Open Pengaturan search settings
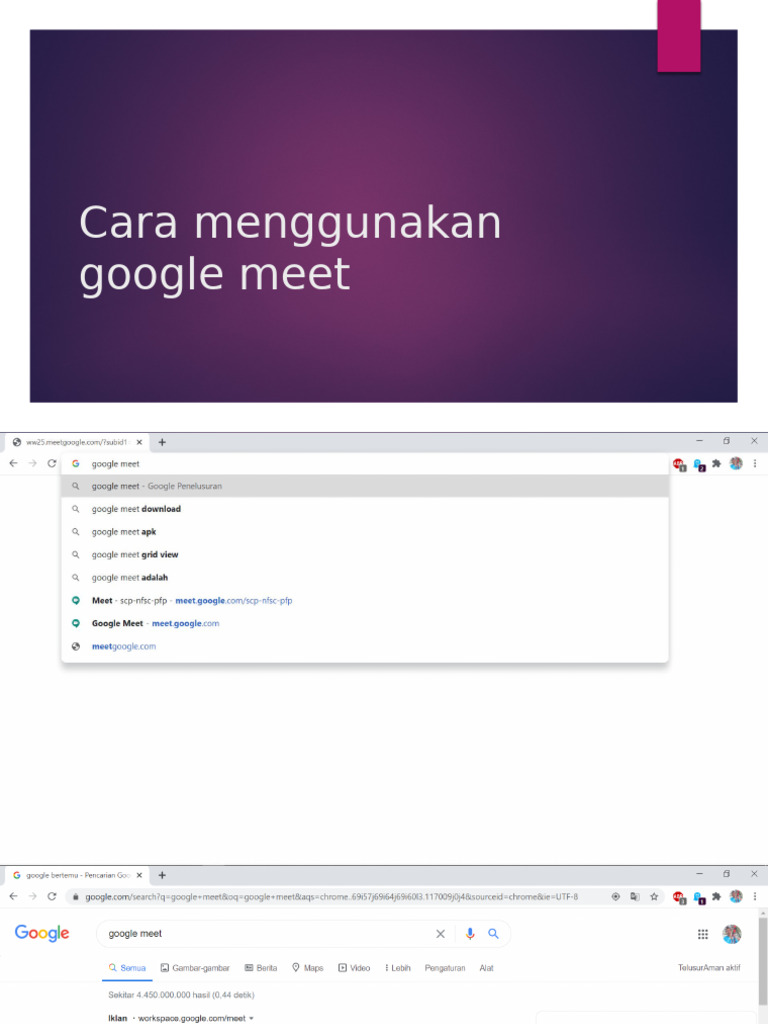This screenshot has height=1024, width=768. point(445,968)
